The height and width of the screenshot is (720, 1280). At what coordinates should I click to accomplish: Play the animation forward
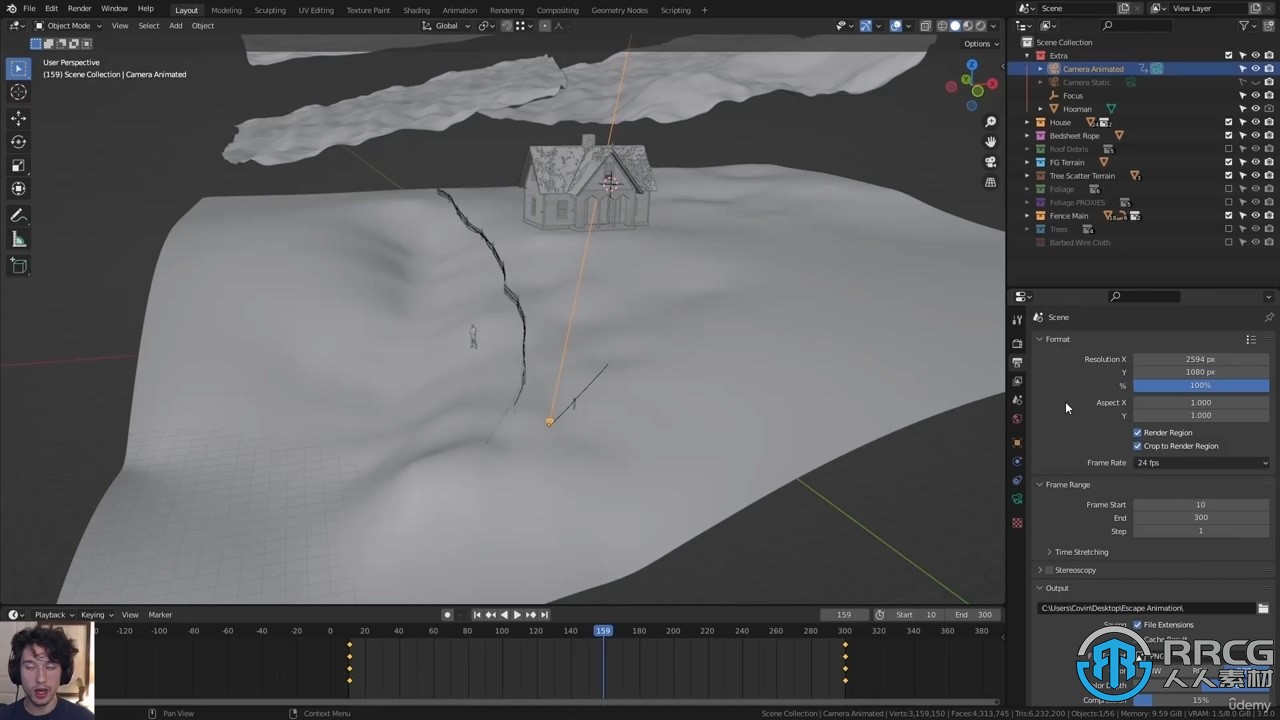517,615
